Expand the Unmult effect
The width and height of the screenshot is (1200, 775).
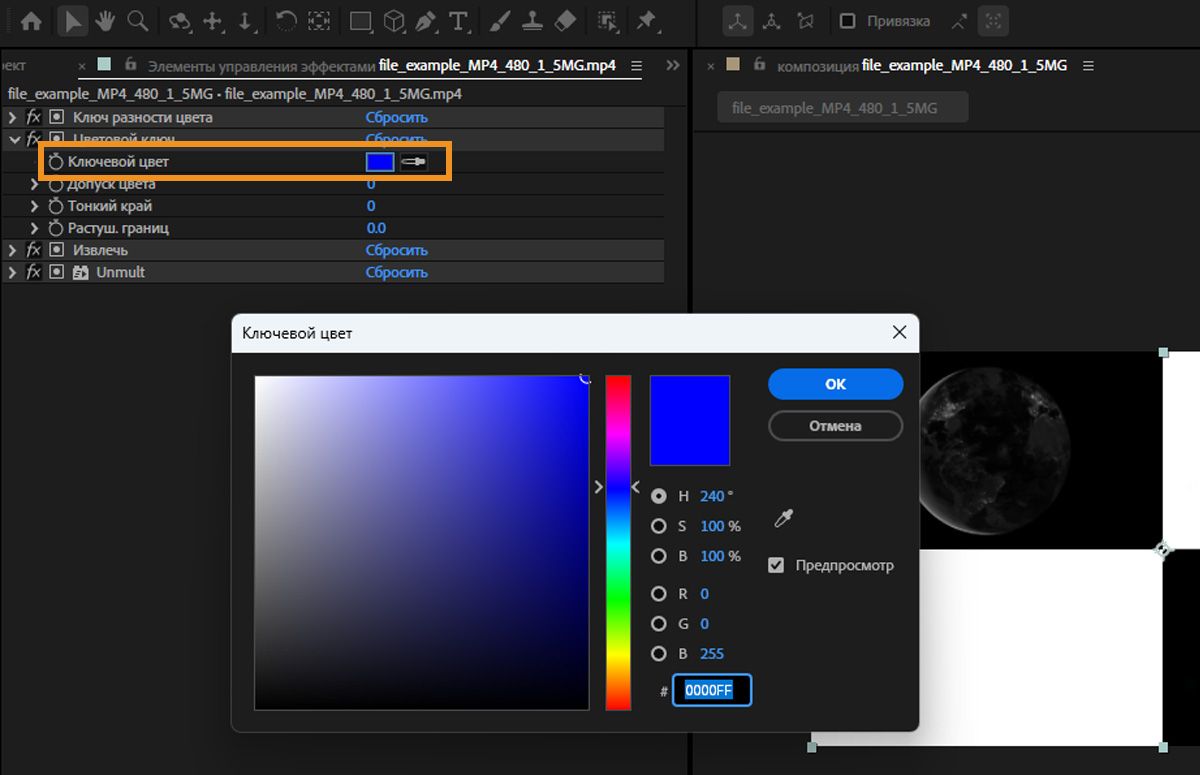13,272
